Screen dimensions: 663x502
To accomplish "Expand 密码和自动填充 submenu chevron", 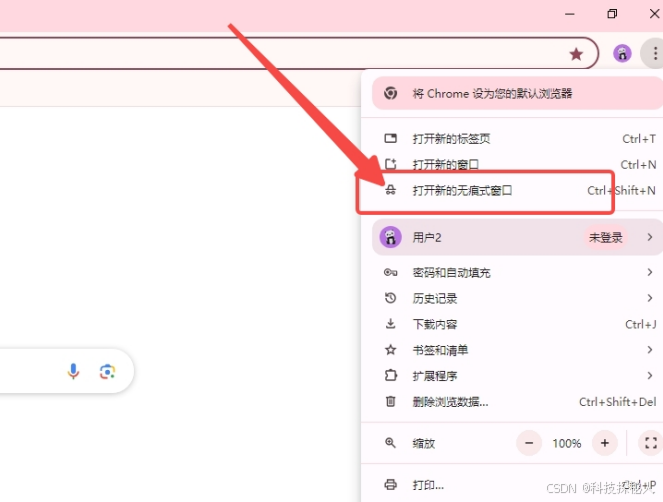I will [650, 272].
